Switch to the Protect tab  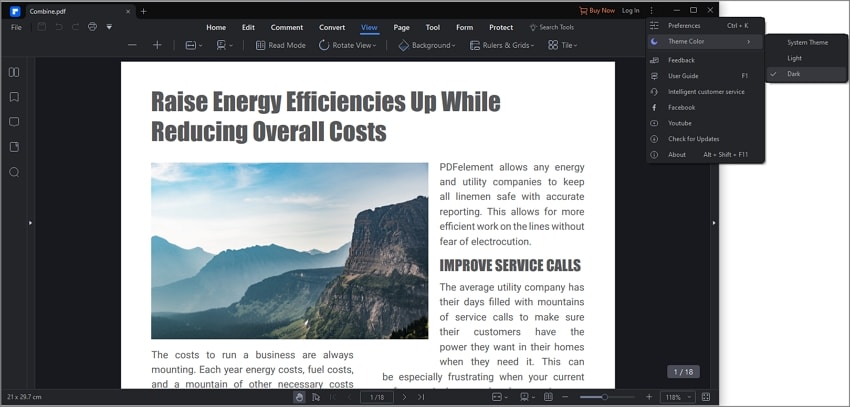click(x=501, y=27)
